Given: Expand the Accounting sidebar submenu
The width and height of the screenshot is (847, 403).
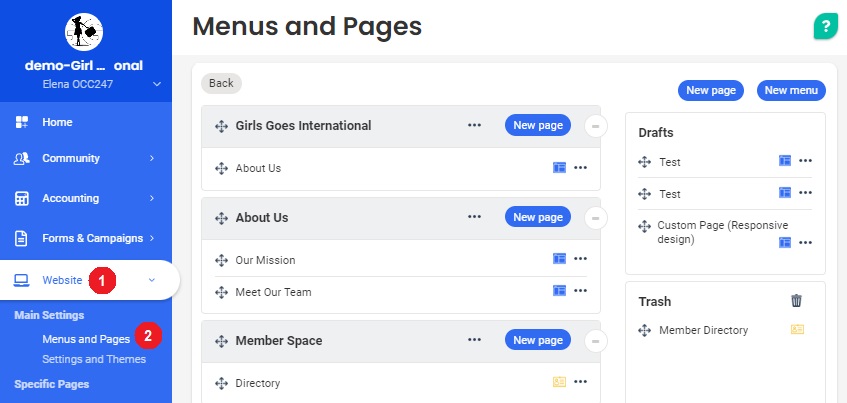Looking at the screenshot, I should (x=152, y=198).
